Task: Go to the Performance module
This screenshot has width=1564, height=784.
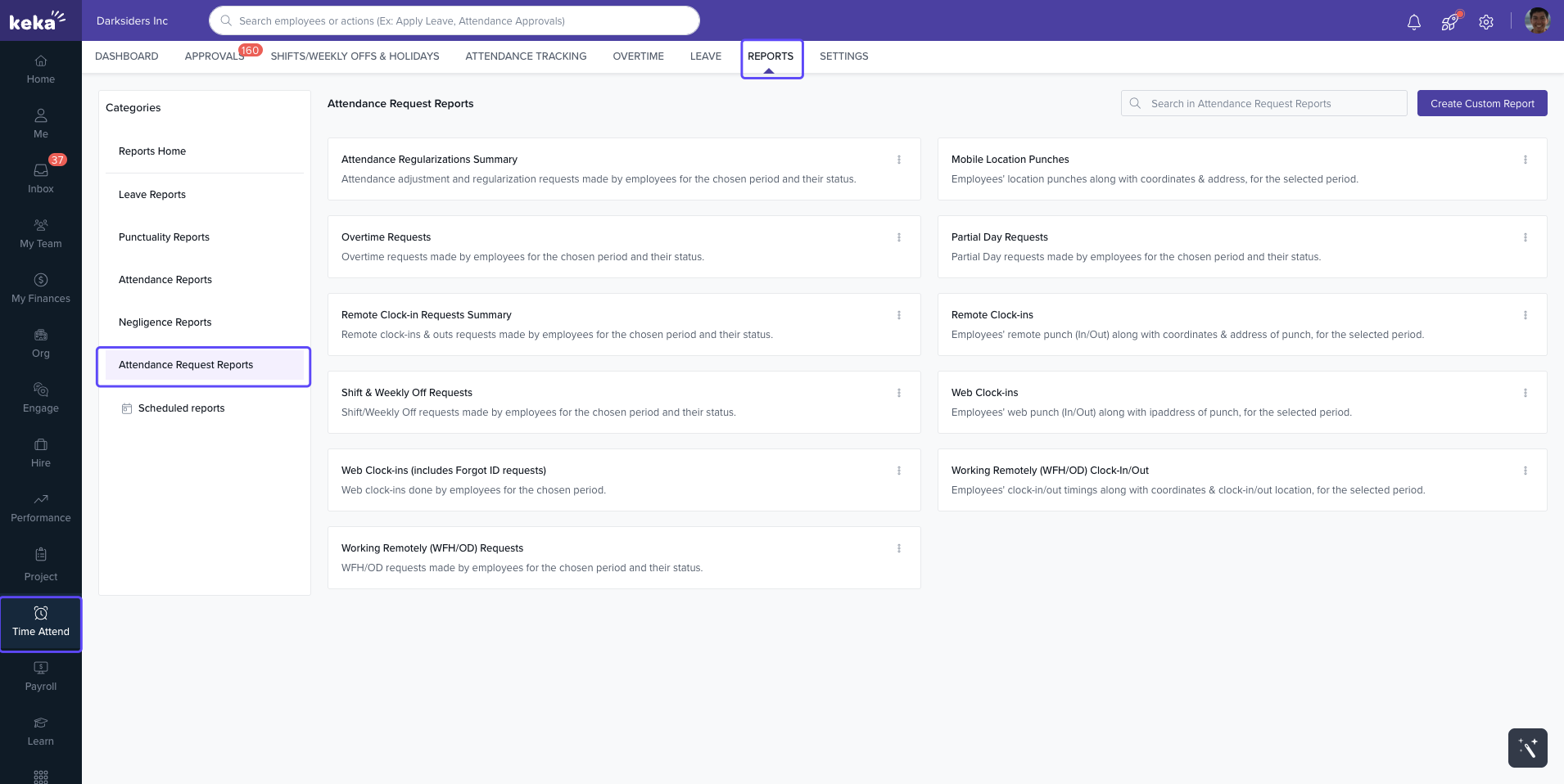Action: (x=40, y=508)
